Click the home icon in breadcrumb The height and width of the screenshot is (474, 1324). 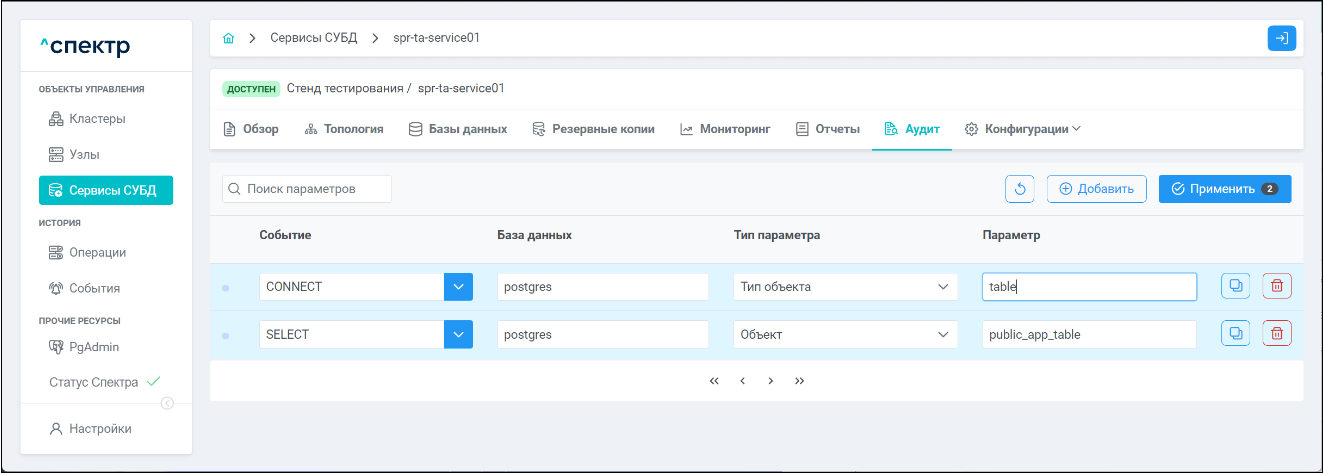[229, 38]
